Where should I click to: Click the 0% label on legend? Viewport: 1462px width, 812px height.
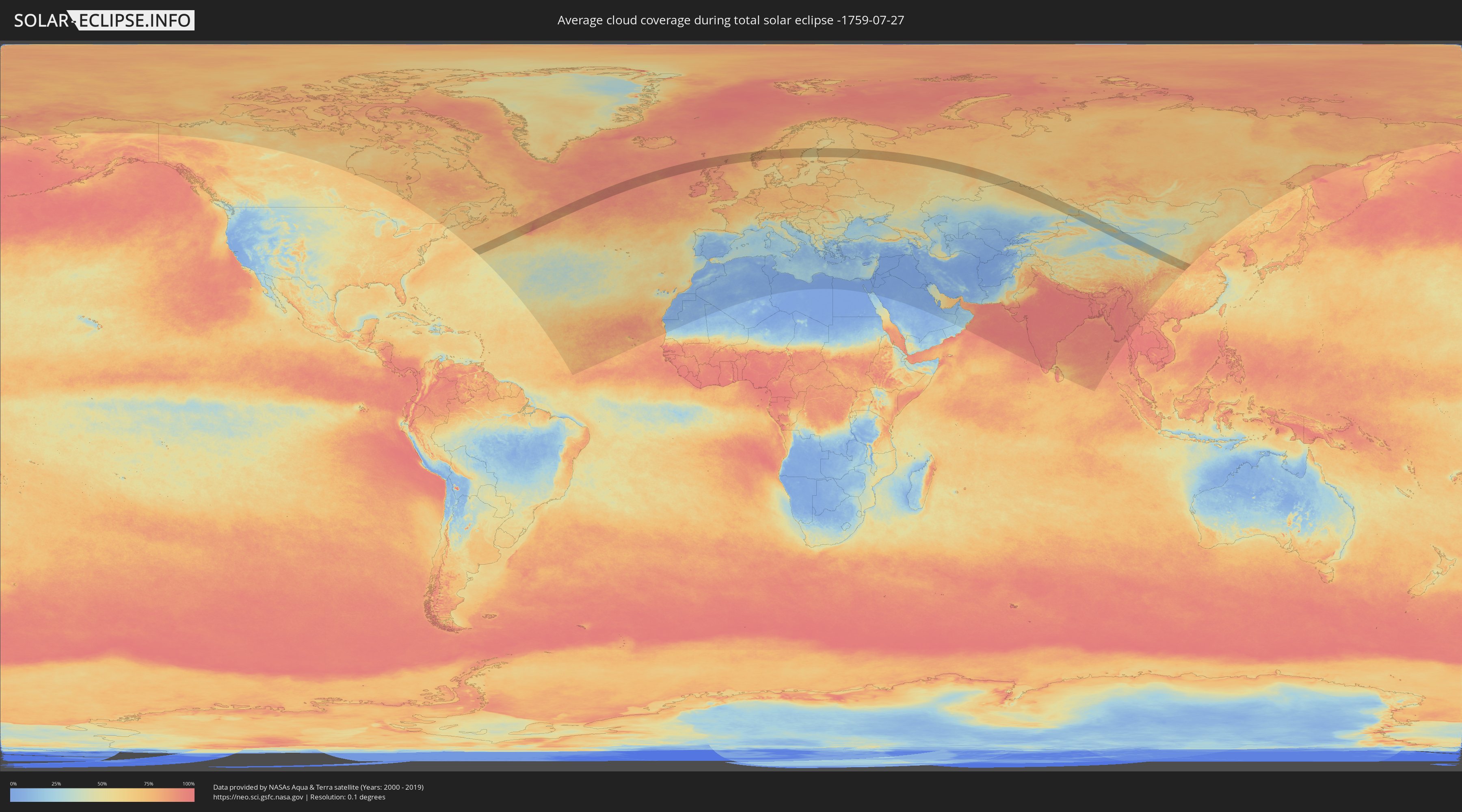13,784
